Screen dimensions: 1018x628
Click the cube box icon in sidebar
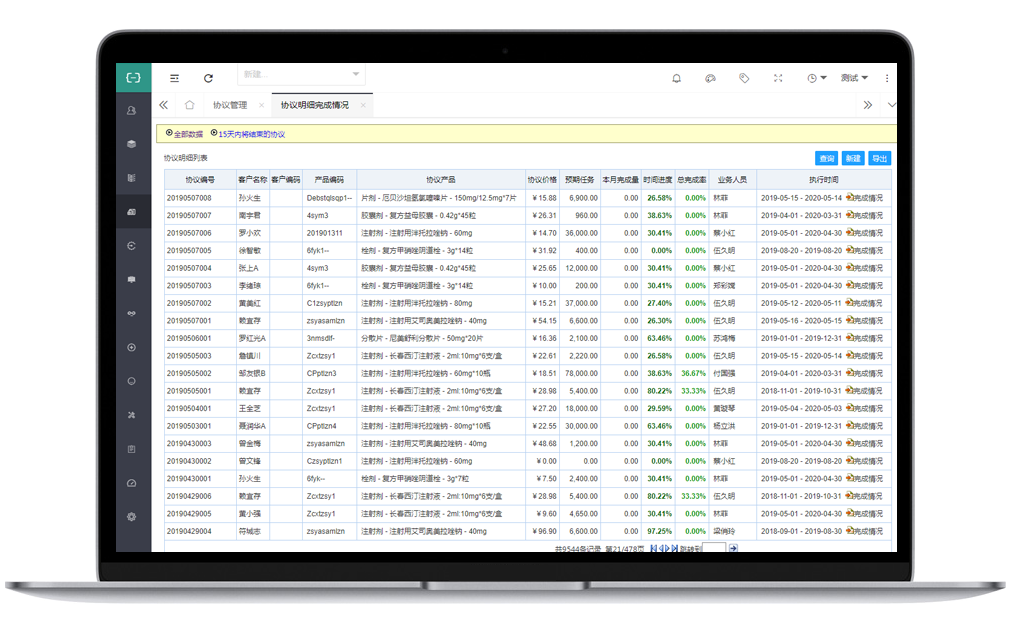(x=132, y=144)
